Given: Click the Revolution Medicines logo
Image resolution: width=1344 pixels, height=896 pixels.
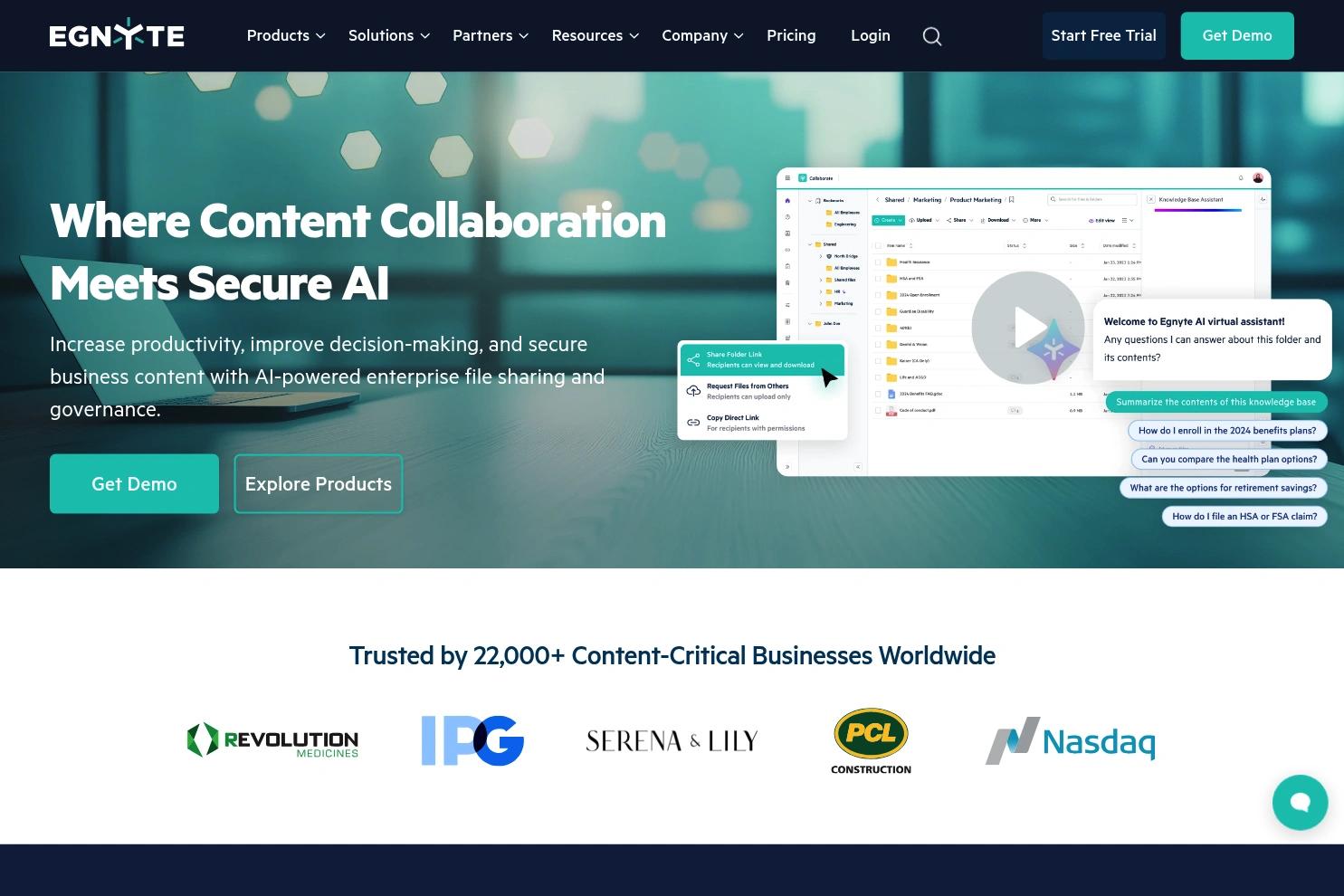Looking at the screenshot, I should pyautogui.click(x=272, y=740).
